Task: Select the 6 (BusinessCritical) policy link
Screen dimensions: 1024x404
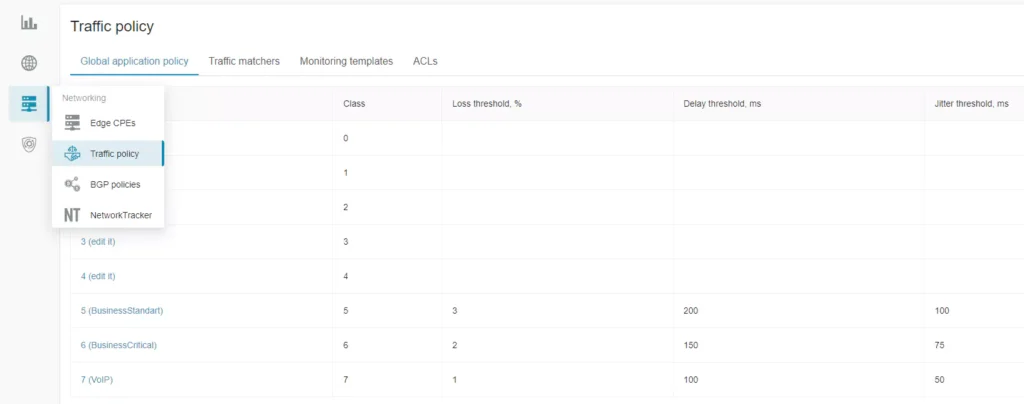Action: coord(119,345)
